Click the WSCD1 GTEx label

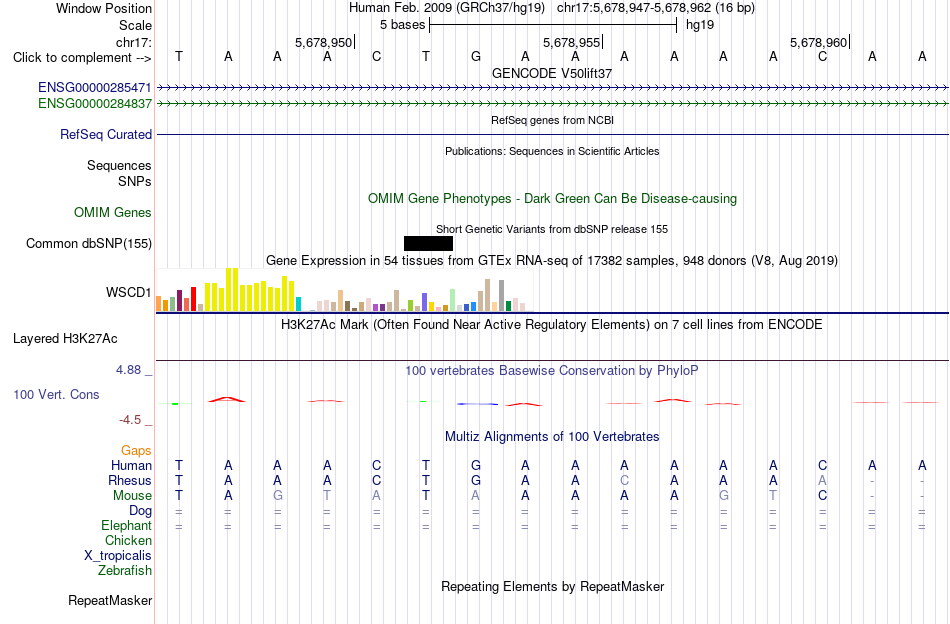pyautogui.click(x=128, y=293)
